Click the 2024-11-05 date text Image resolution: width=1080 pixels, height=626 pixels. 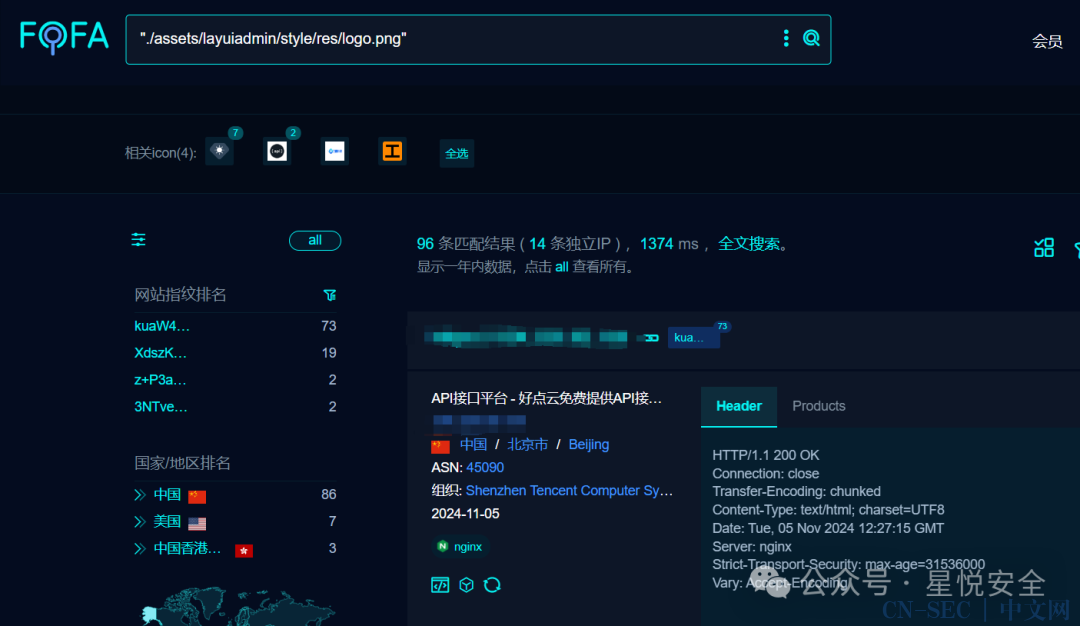pos(466,513)
